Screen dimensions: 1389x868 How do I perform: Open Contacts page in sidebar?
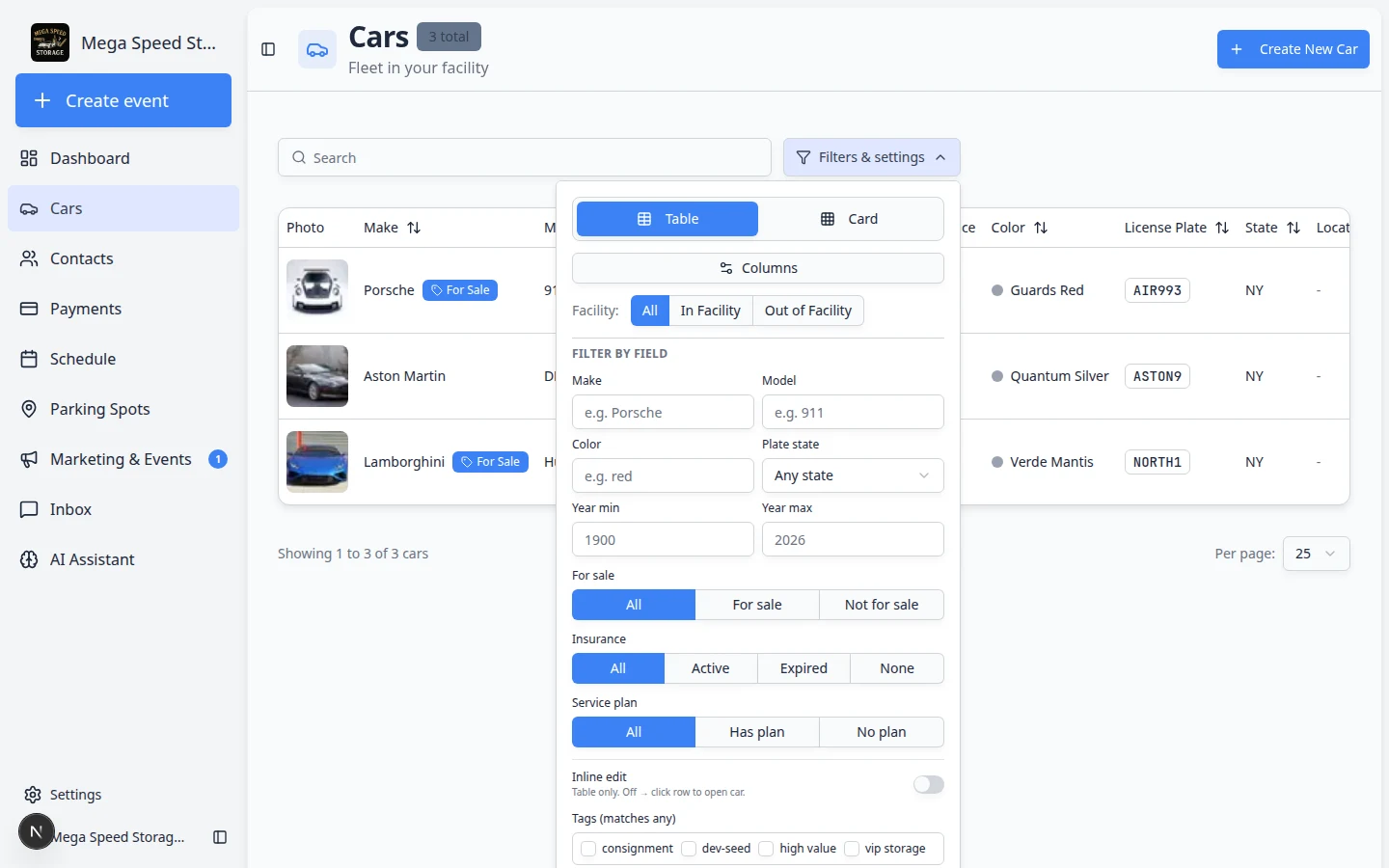(x=123, y=258)
